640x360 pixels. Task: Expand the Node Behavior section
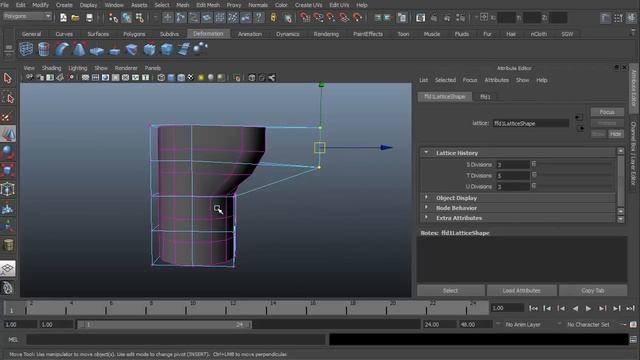tap(427, 208)
